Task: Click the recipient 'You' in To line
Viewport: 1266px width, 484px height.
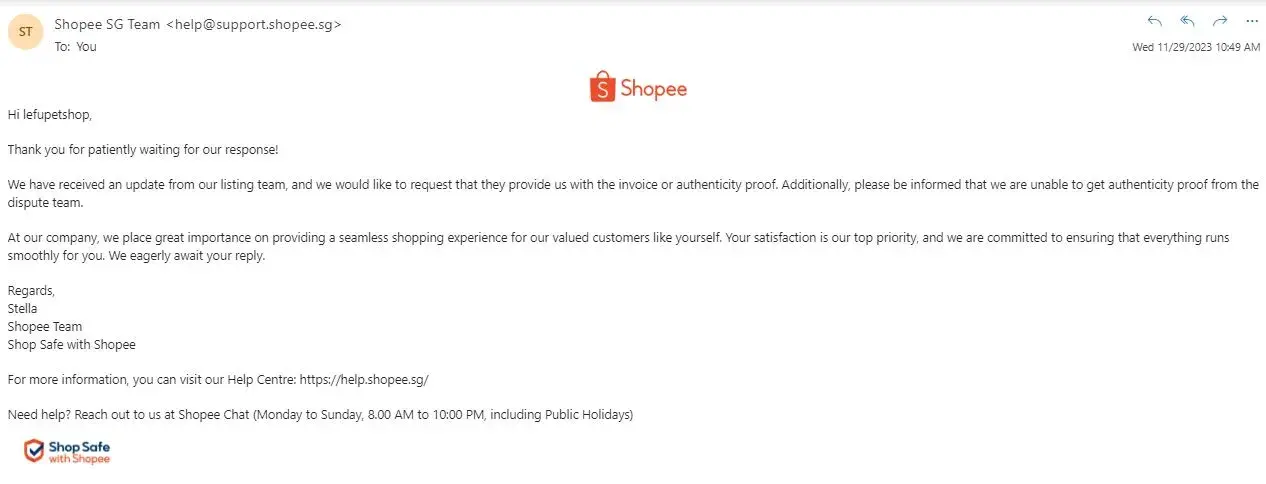Action: point(87,46)
